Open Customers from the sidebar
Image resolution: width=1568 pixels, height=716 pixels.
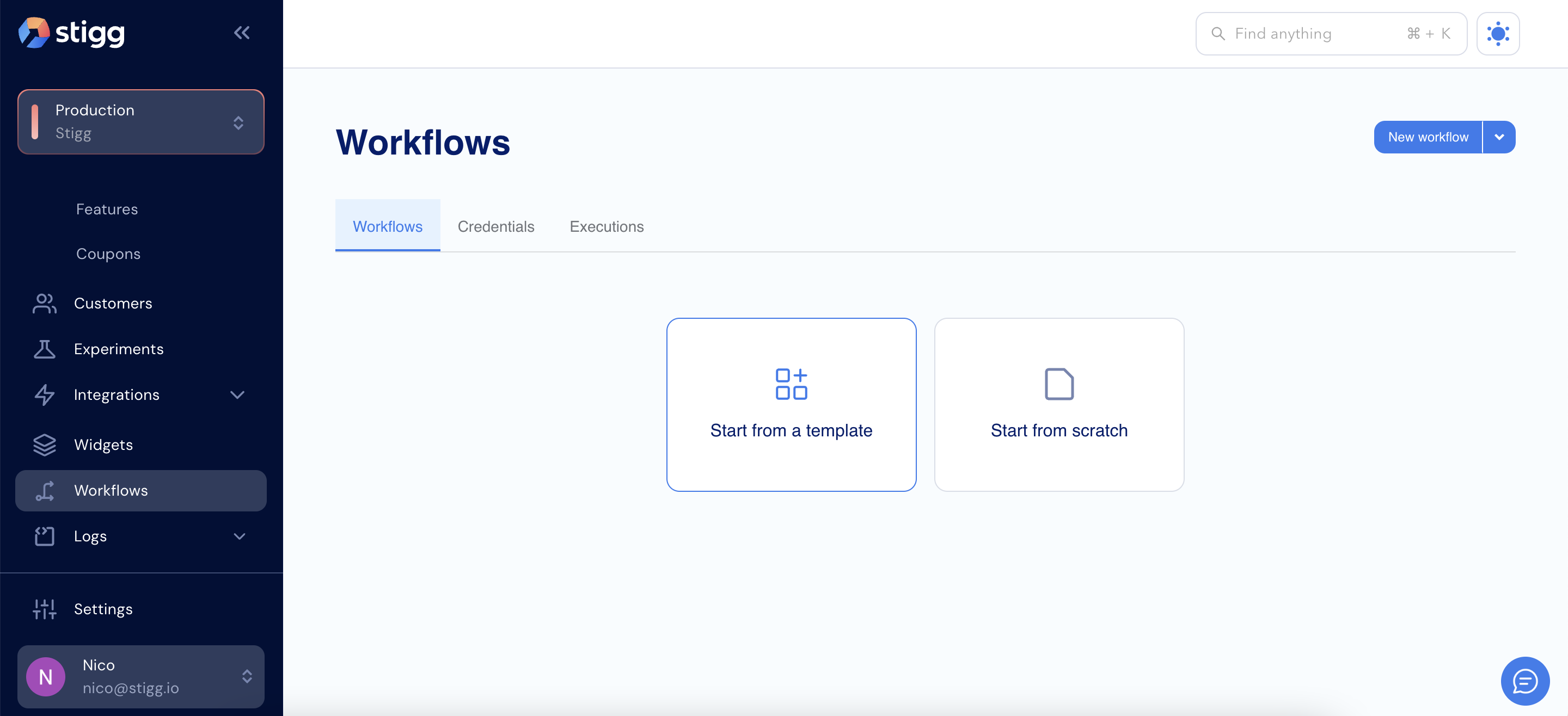pyautogui.click(x=113, y=303)
